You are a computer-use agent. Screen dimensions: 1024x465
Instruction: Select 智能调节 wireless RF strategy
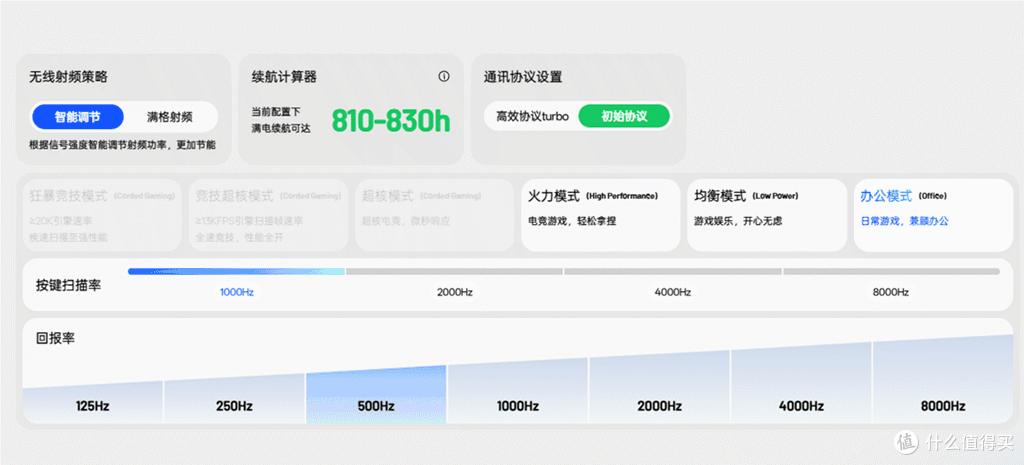pyautogui.click(x=78, y=117)
